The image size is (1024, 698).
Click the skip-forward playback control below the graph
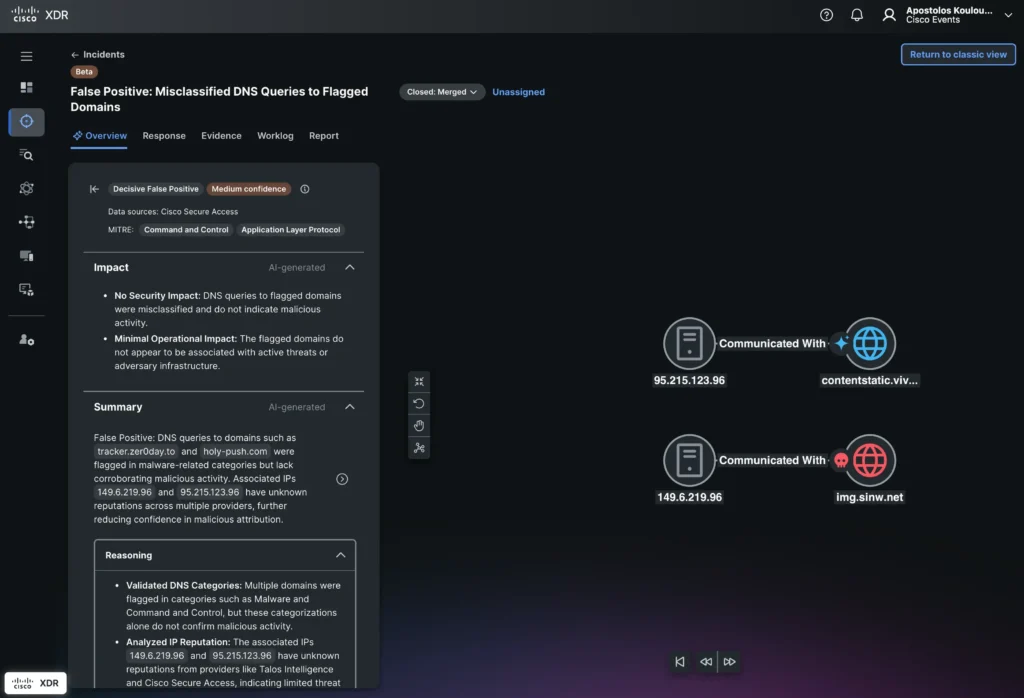(x=729, y=662)
